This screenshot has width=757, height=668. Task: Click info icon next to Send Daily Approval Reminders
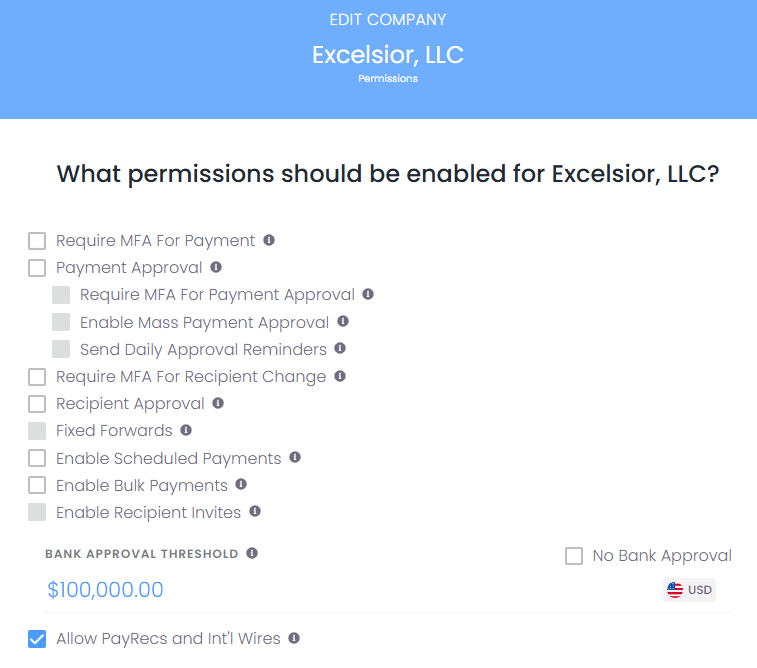340,349
